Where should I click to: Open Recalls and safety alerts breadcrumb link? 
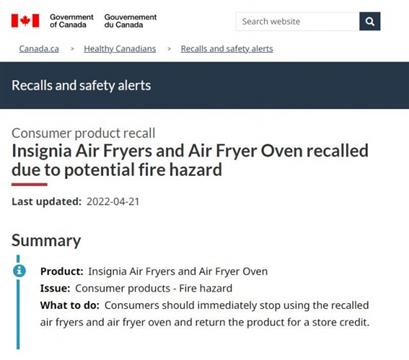(227, 49)
